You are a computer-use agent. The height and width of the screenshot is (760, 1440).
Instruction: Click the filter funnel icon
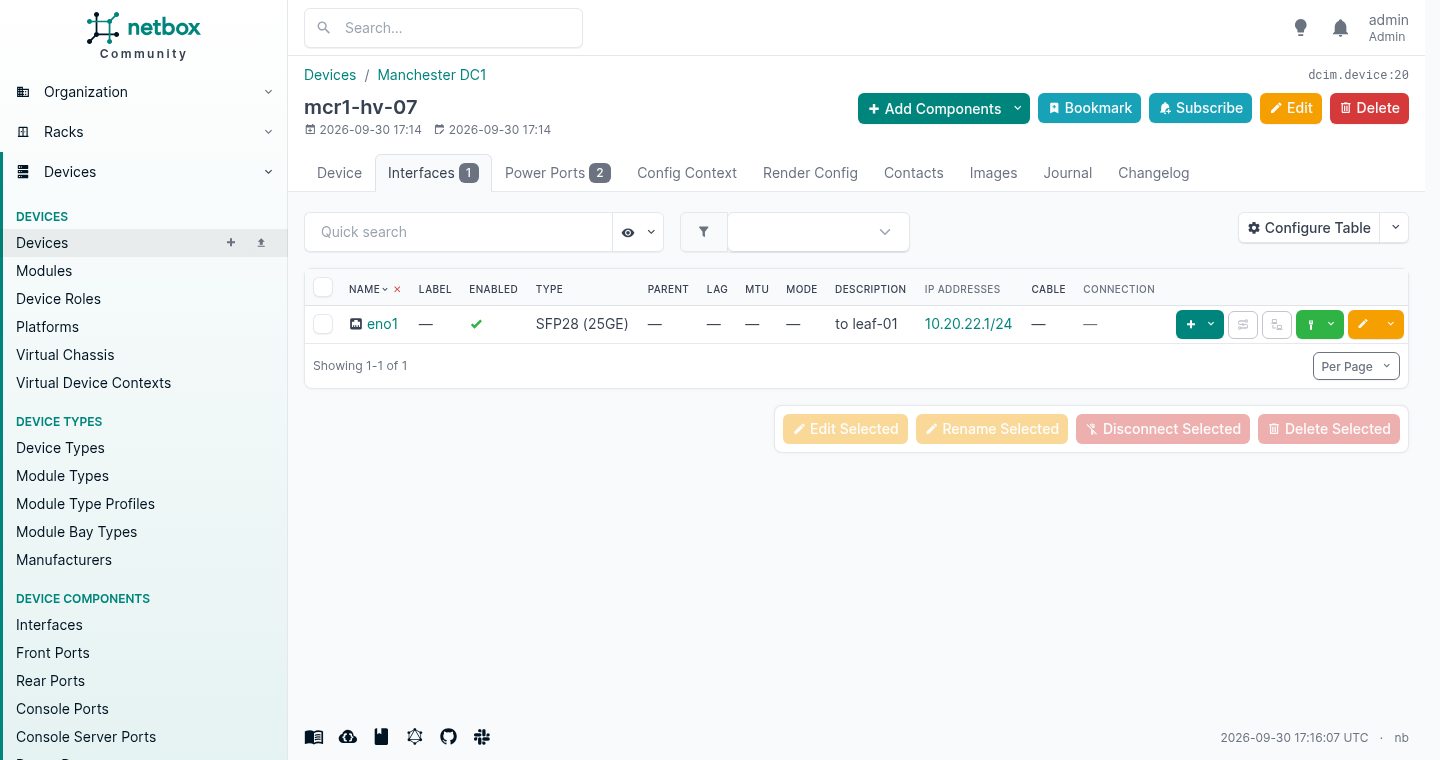[704, 232]
